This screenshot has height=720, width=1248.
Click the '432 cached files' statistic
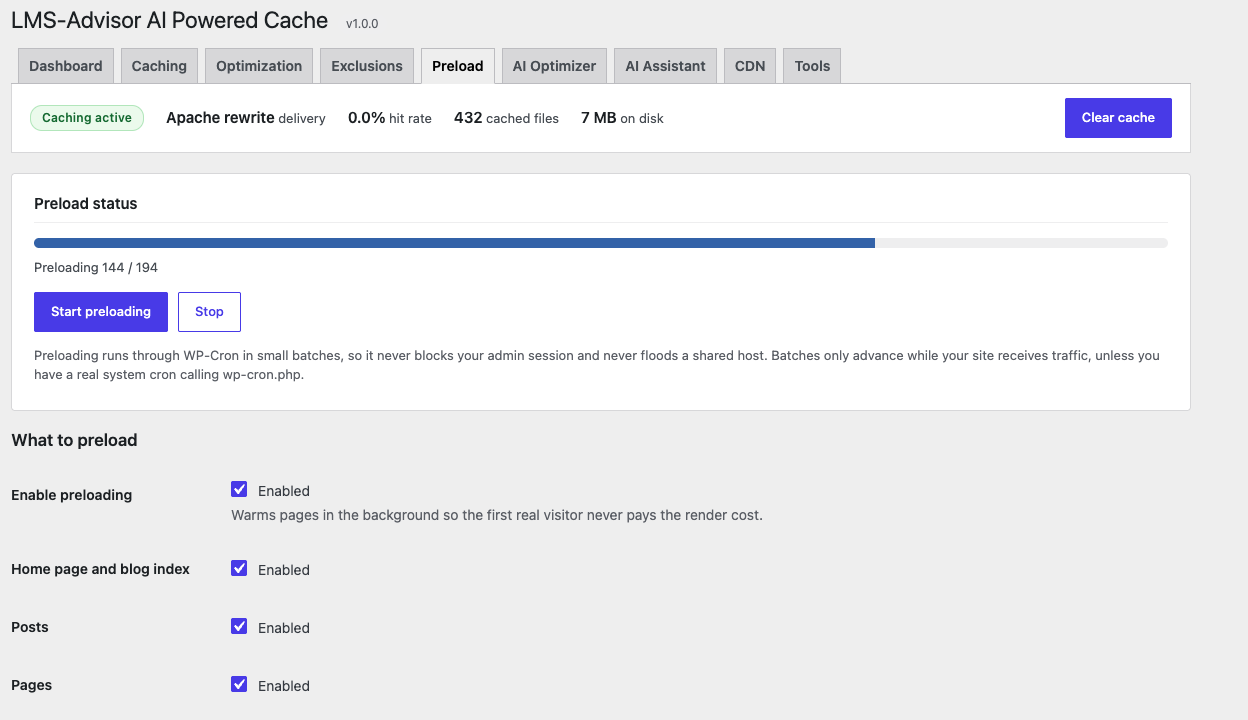506,118
